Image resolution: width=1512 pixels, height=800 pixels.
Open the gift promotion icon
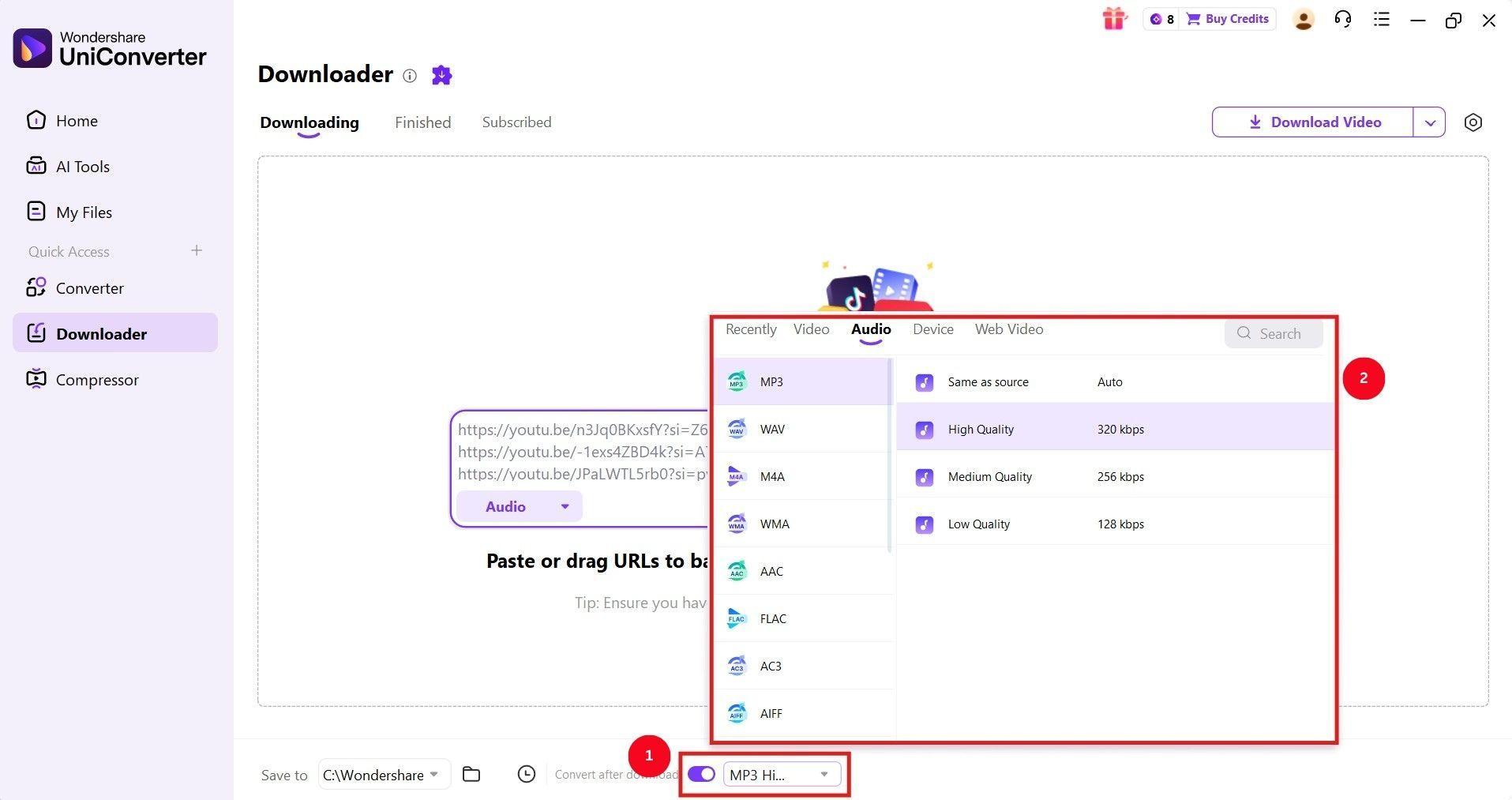[1114, 18]
